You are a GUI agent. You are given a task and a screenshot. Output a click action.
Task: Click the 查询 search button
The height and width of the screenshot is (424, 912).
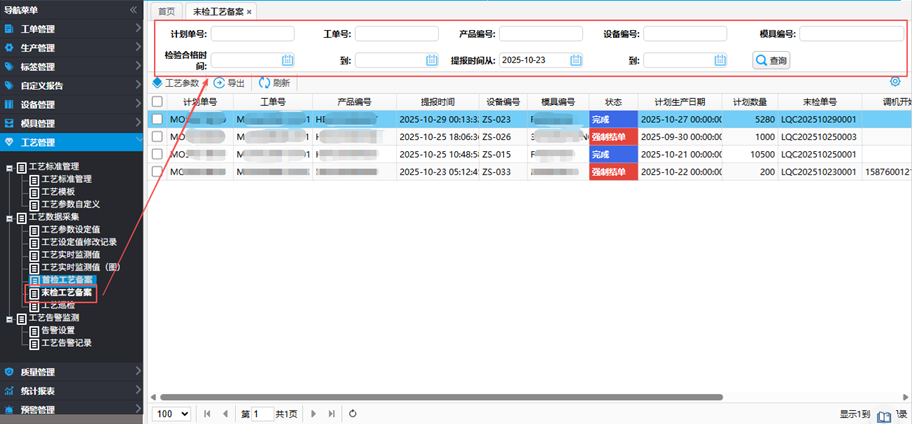(x=771, y=60)
